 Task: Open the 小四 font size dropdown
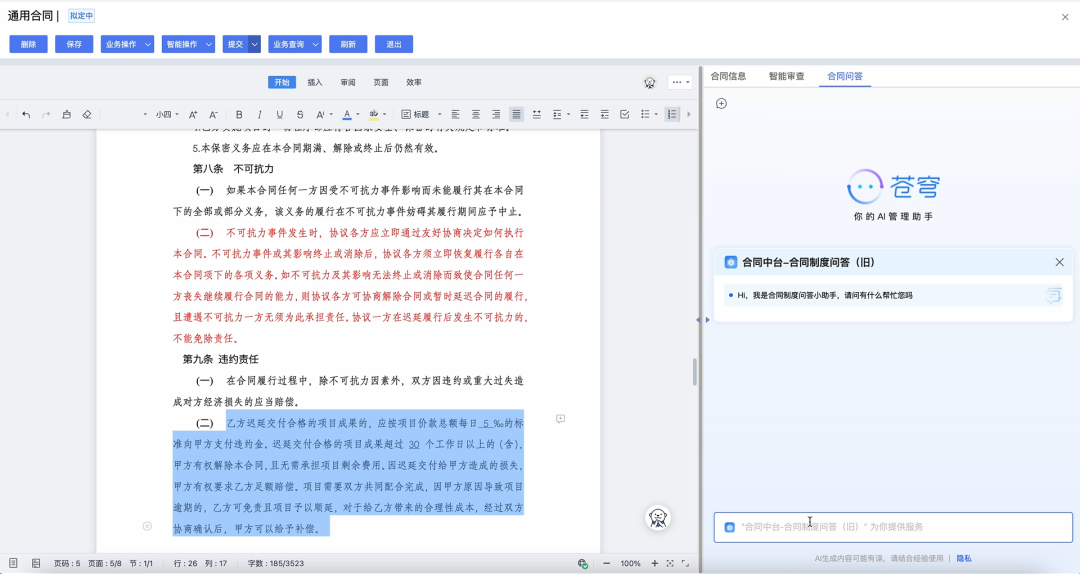point(166,114)
